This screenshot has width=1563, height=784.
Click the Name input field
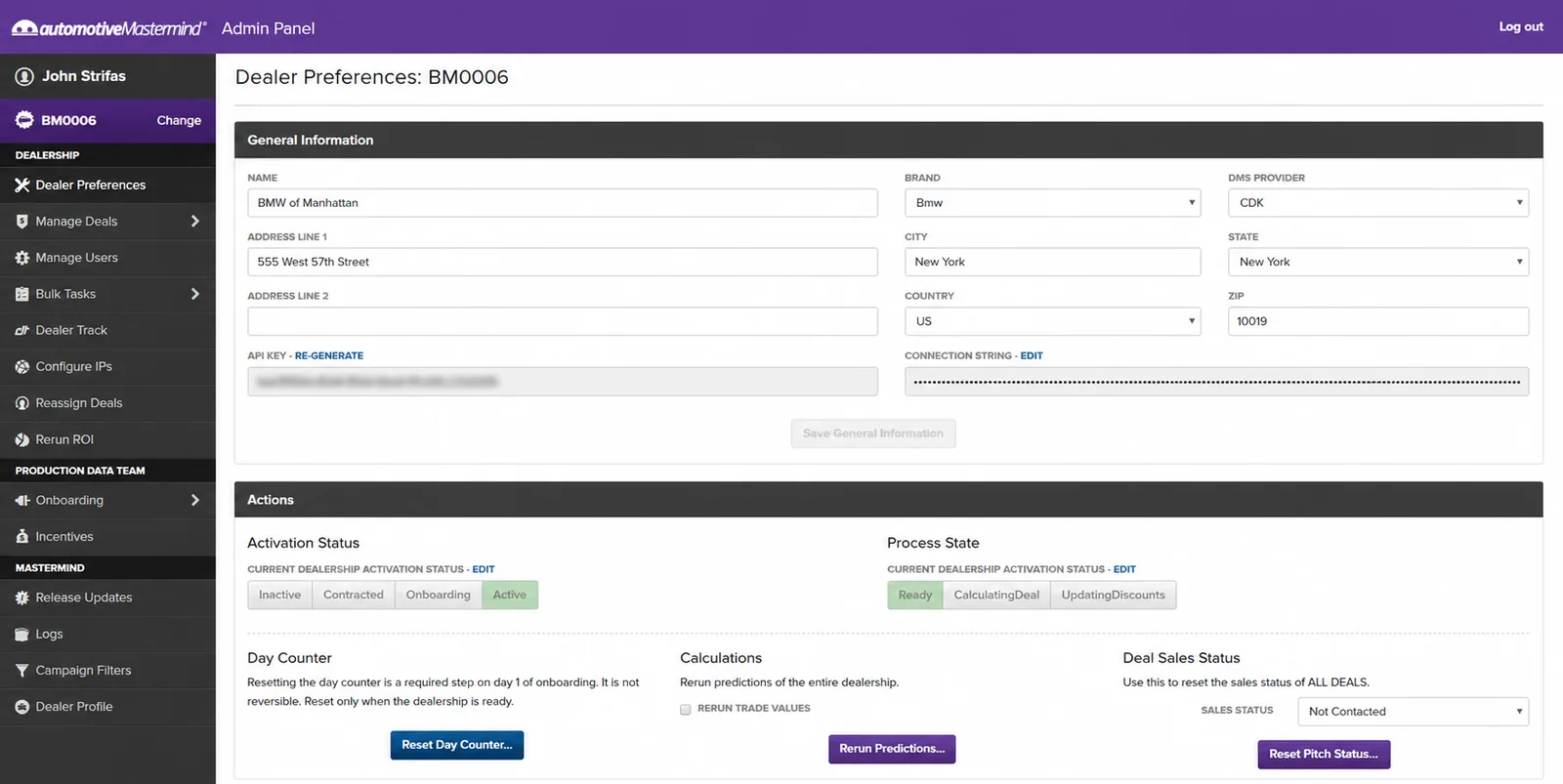563,203
